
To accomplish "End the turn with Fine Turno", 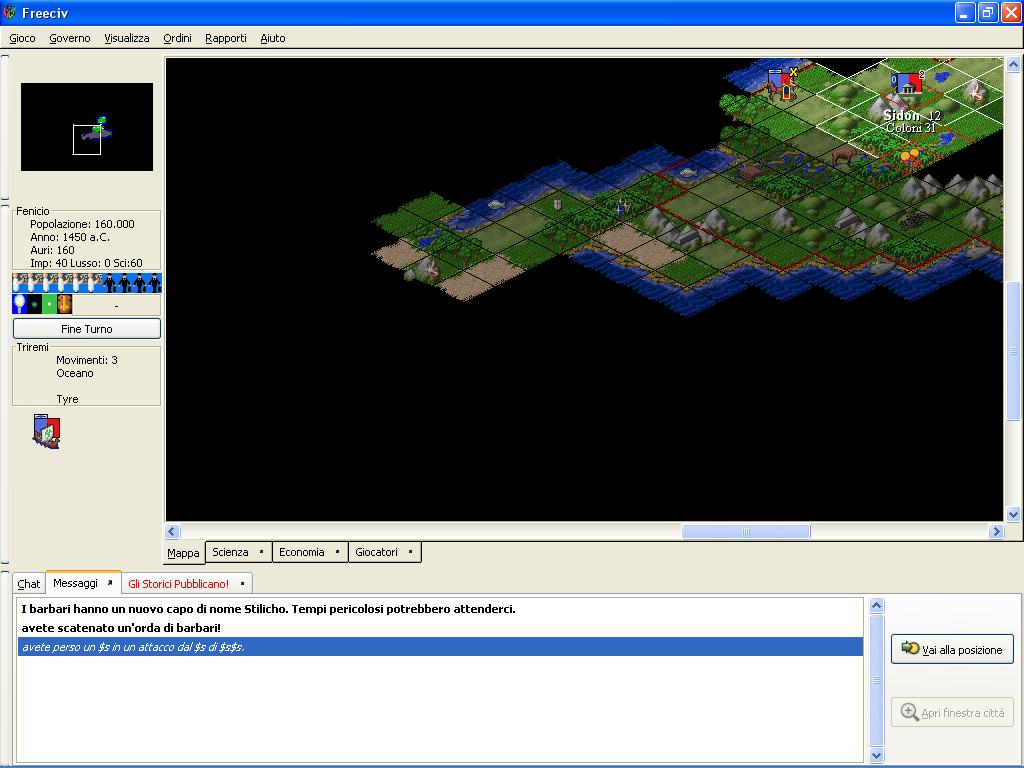I will 87,328.
